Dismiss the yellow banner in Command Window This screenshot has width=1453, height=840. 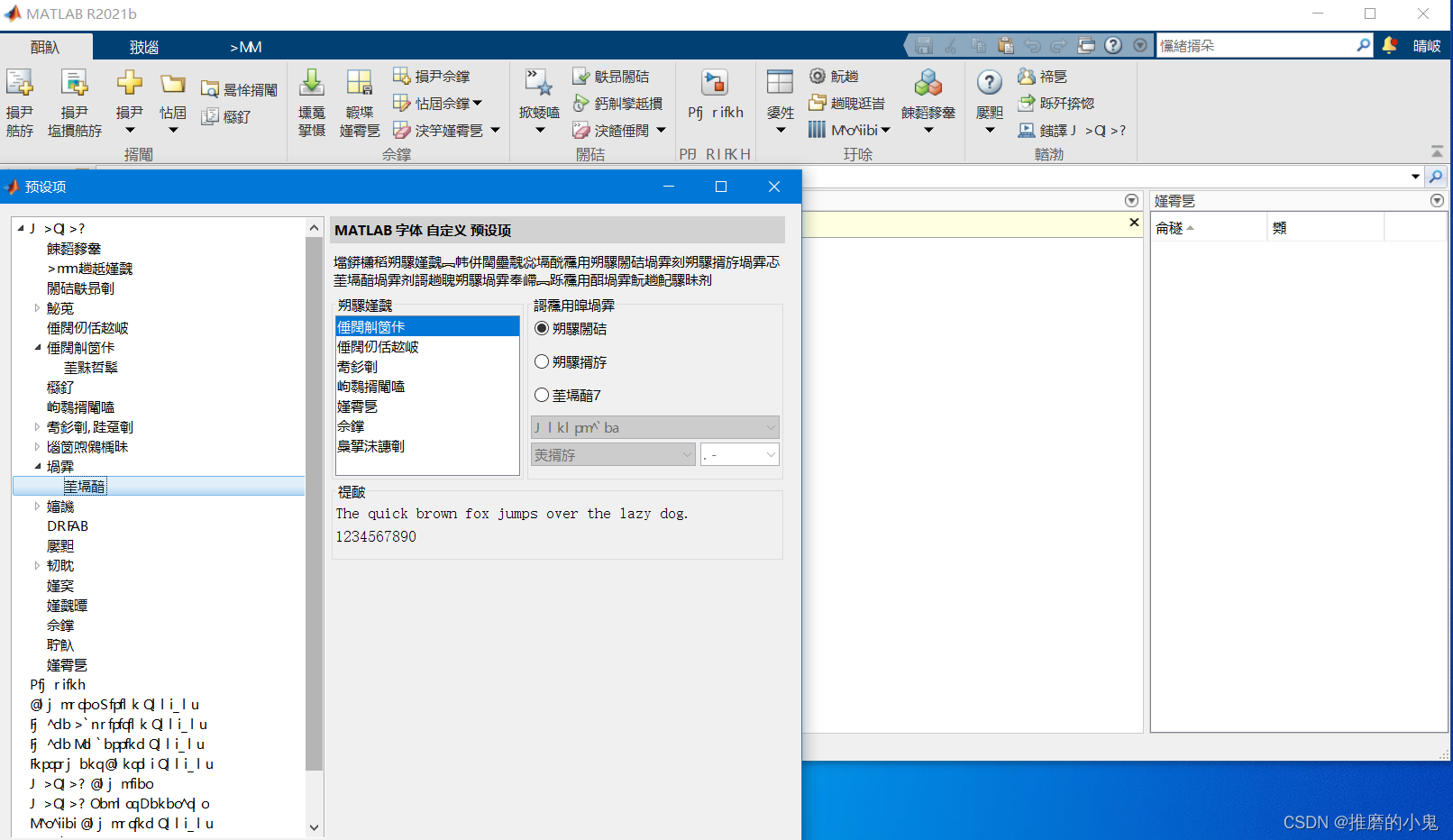point(1134,223)
